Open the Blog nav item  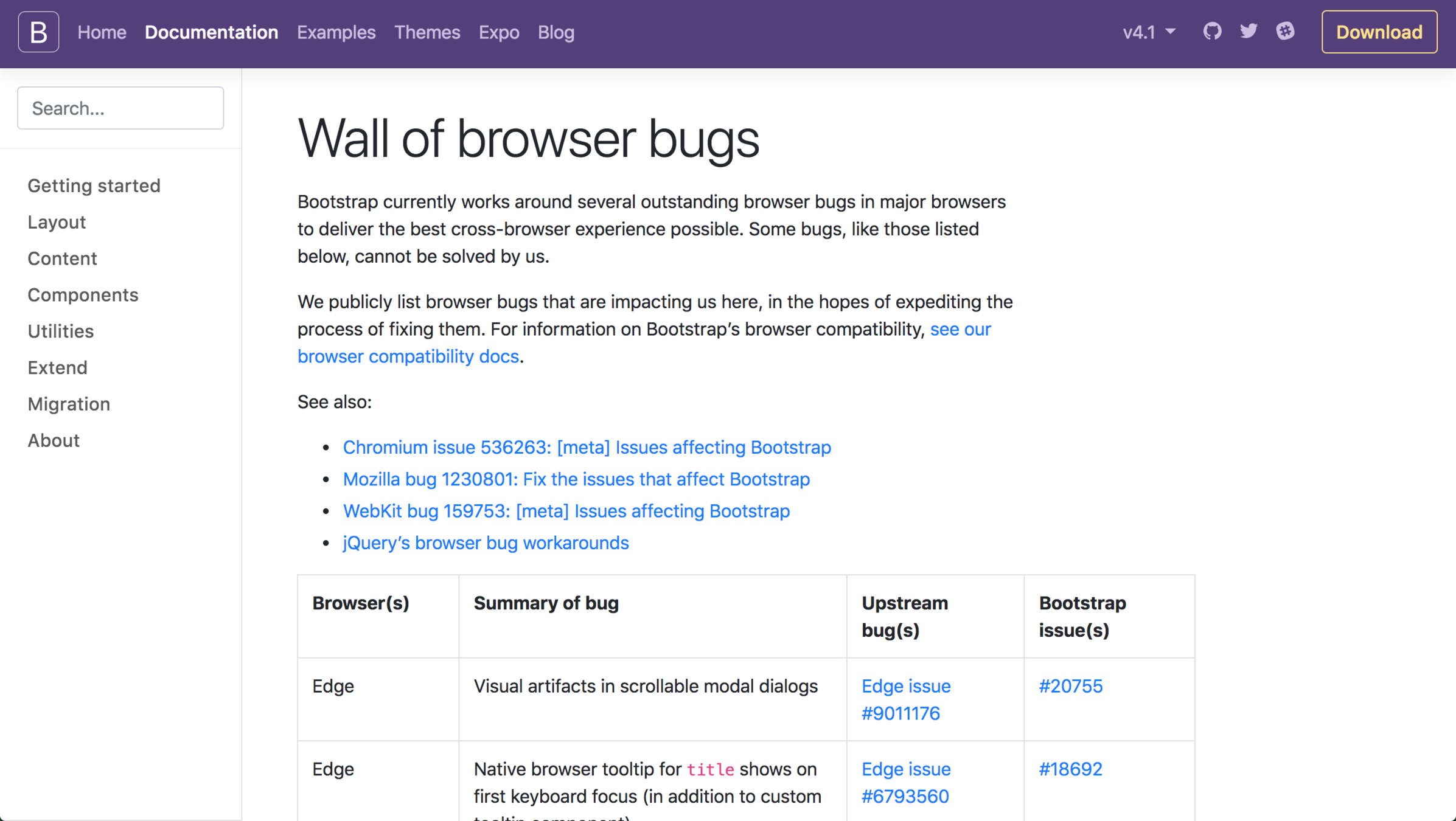556,32
